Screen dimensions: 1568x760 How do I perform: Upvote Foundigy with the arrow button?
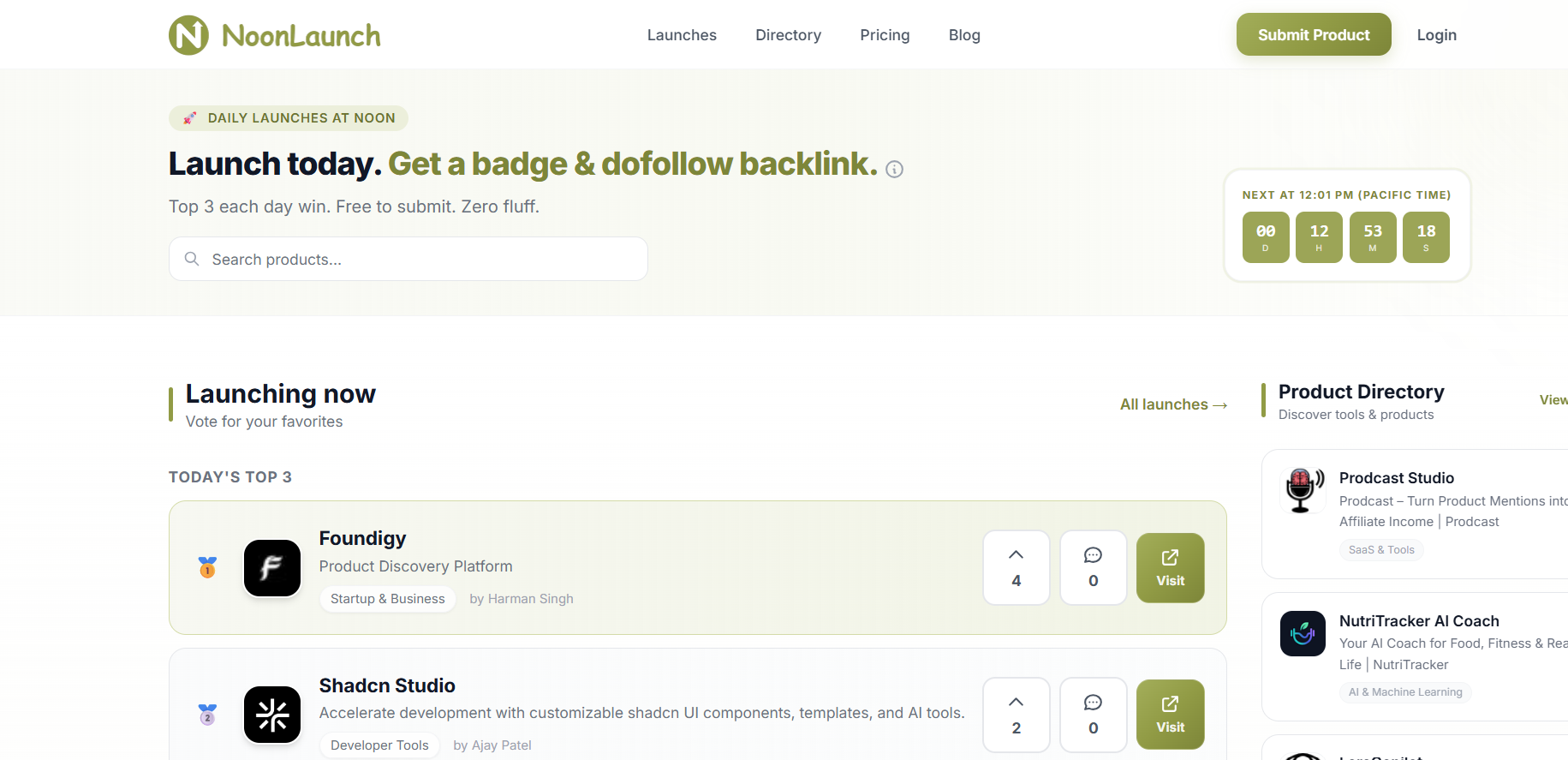coord(1017,568)
